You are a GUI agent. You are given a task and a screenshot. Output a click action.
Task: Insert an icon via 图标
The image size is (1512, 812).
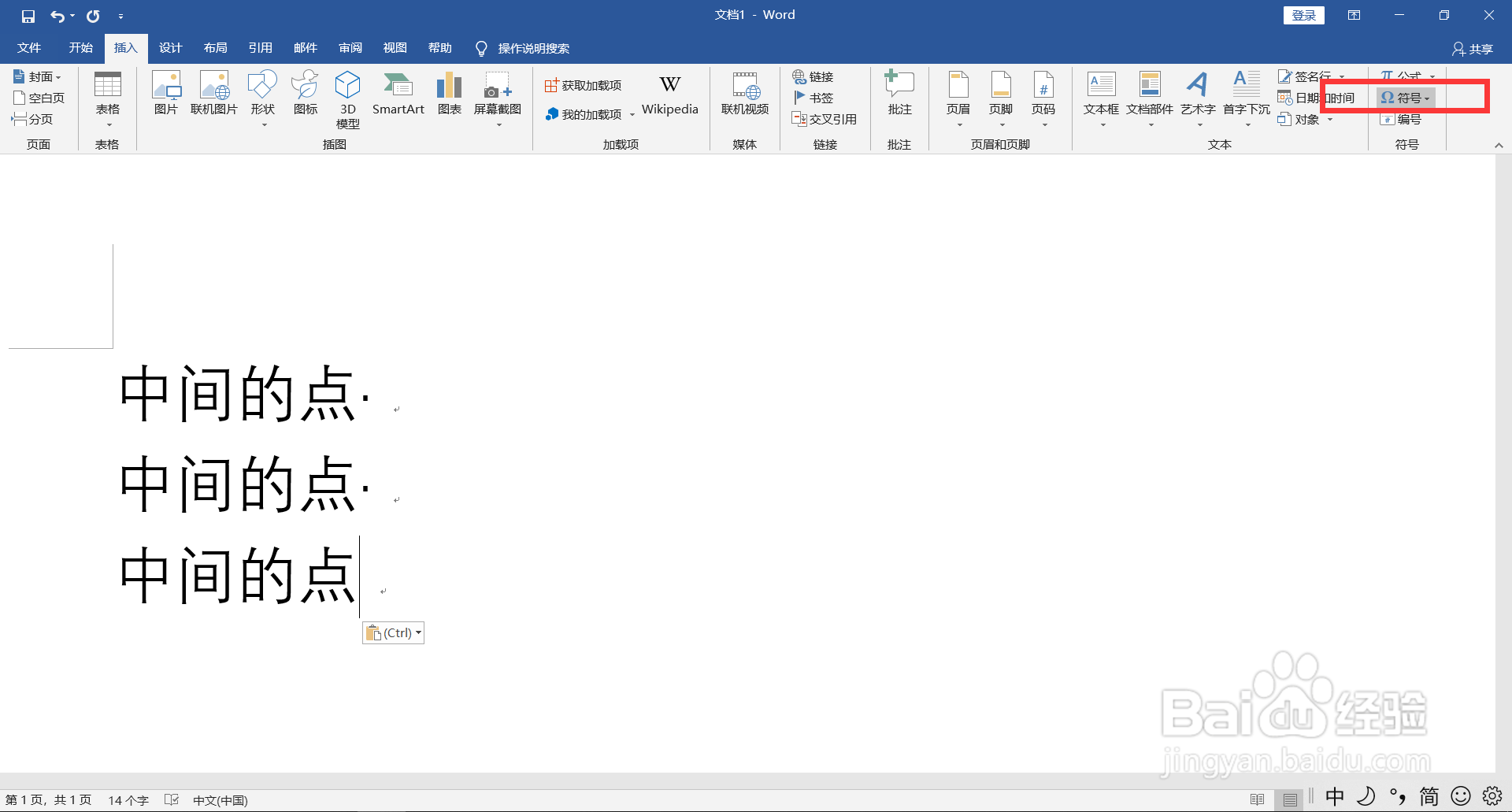tap(306, 93)
